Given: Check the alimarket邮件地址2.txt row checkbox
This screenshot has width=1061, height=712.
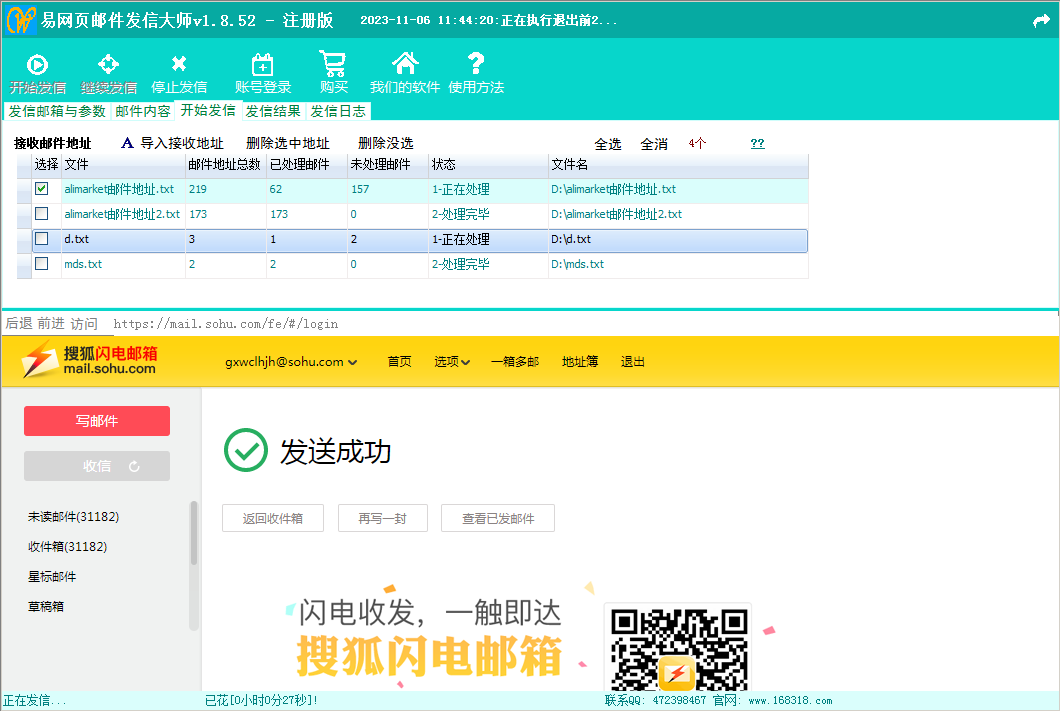Looking at the screenshot, I should pyautogui.click(x=42, y=214).
